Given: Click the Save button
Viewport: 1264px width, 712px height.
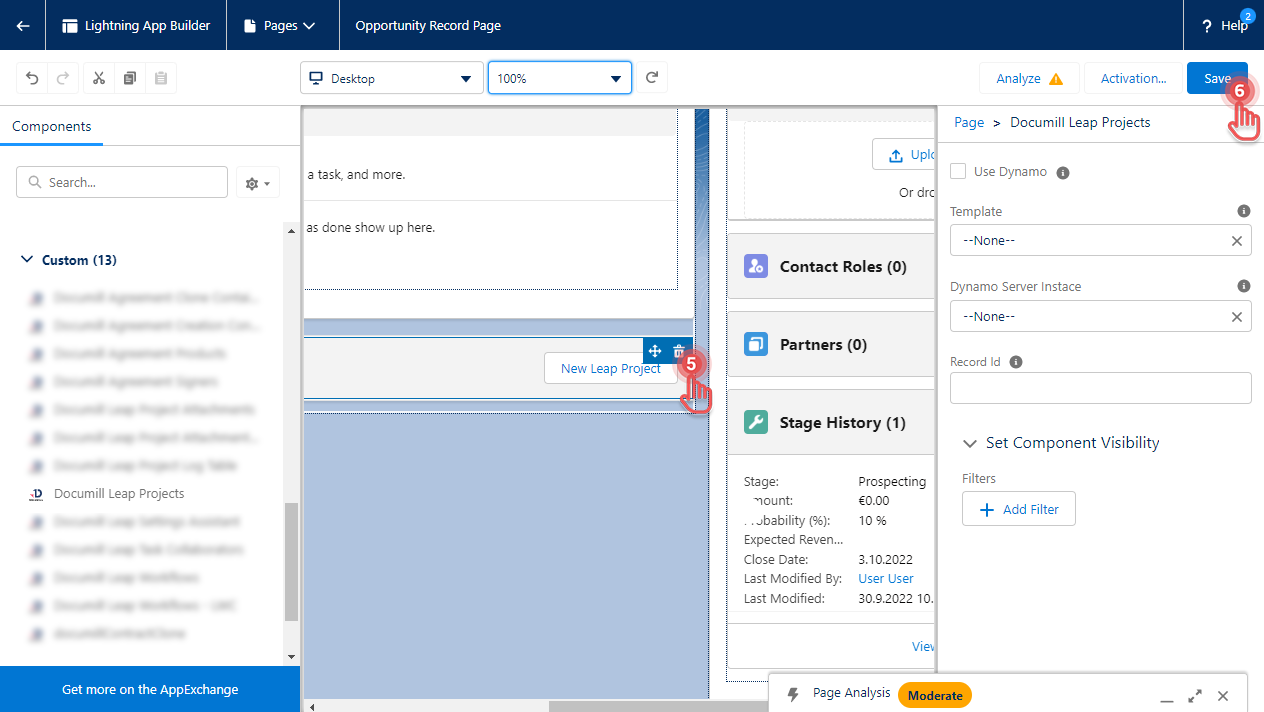Looking at the screenshot, I should tap(1217, 77).
